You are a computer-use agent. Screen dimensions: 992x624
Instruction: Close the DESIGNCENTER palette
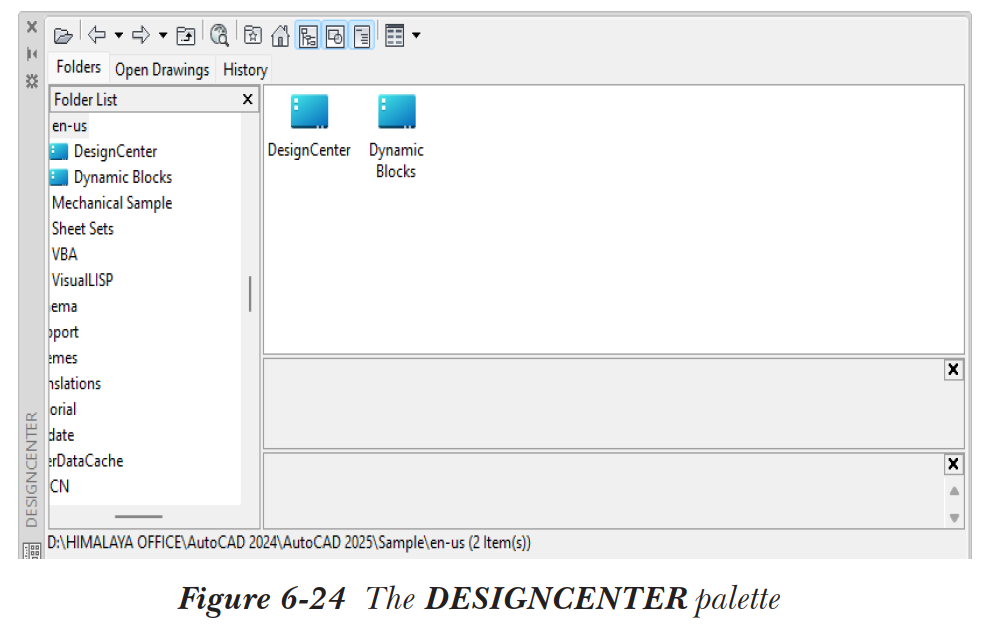click(32, 27)
